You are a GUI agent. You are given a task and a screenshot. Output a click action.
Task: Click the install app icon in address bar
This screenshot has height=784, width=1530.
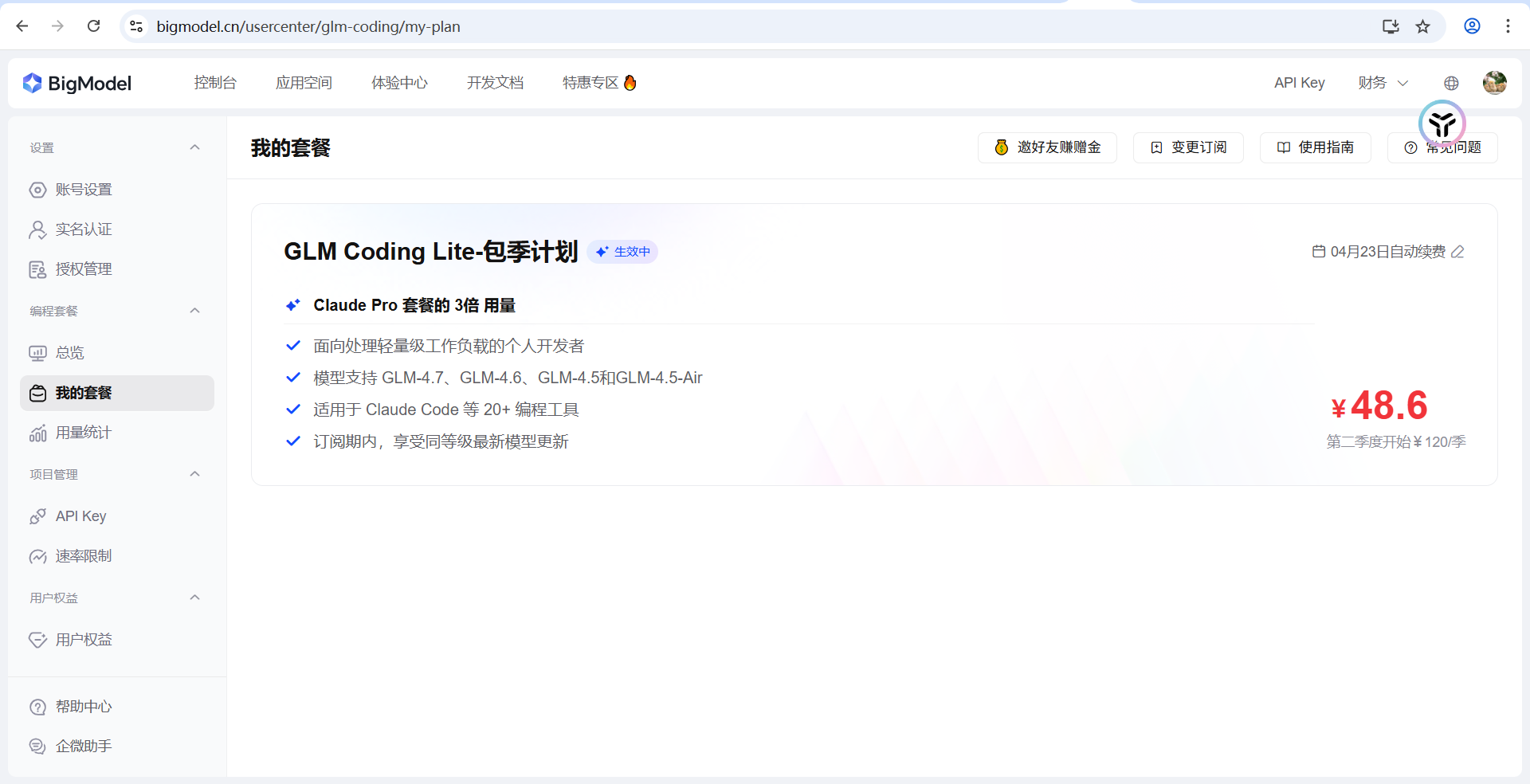(x=1391, y=26)
